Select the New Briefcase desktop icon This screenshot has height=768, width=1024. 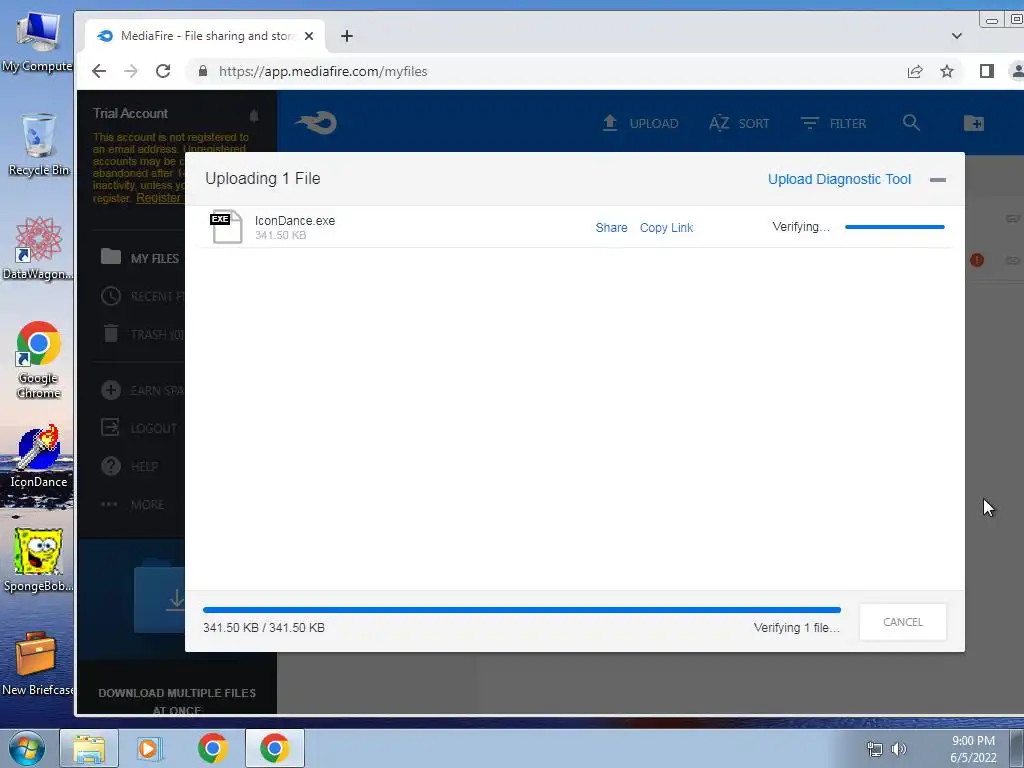[36, 664]
